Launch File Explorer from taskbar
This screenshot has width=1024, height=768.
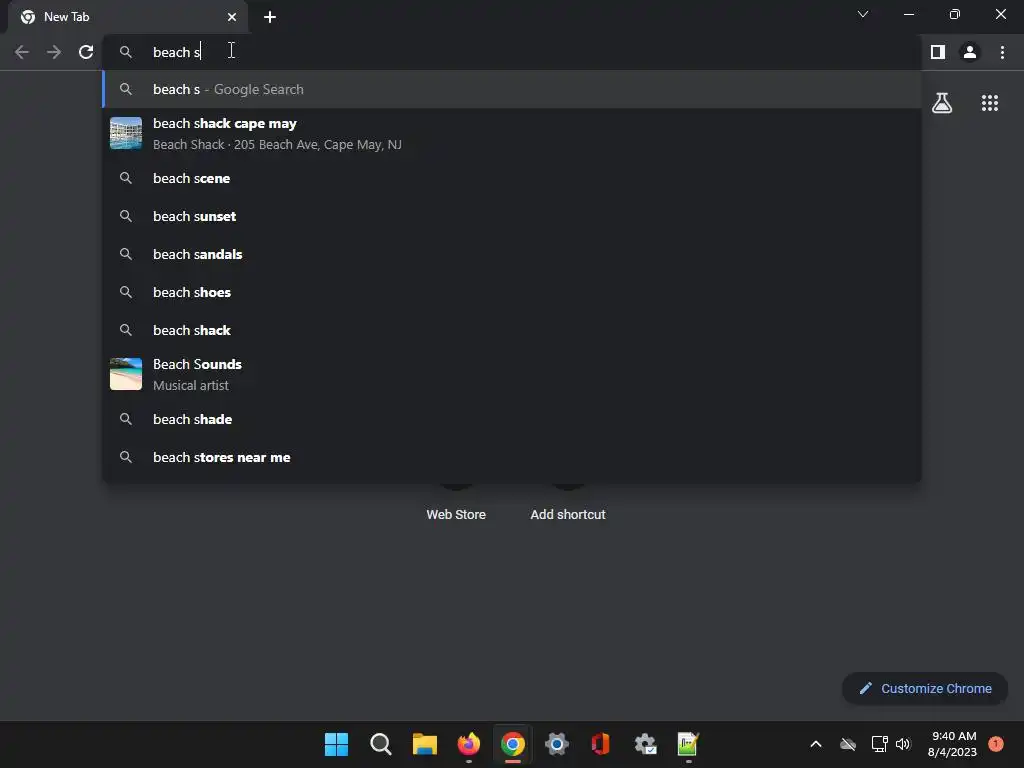(x=424, y=744)
